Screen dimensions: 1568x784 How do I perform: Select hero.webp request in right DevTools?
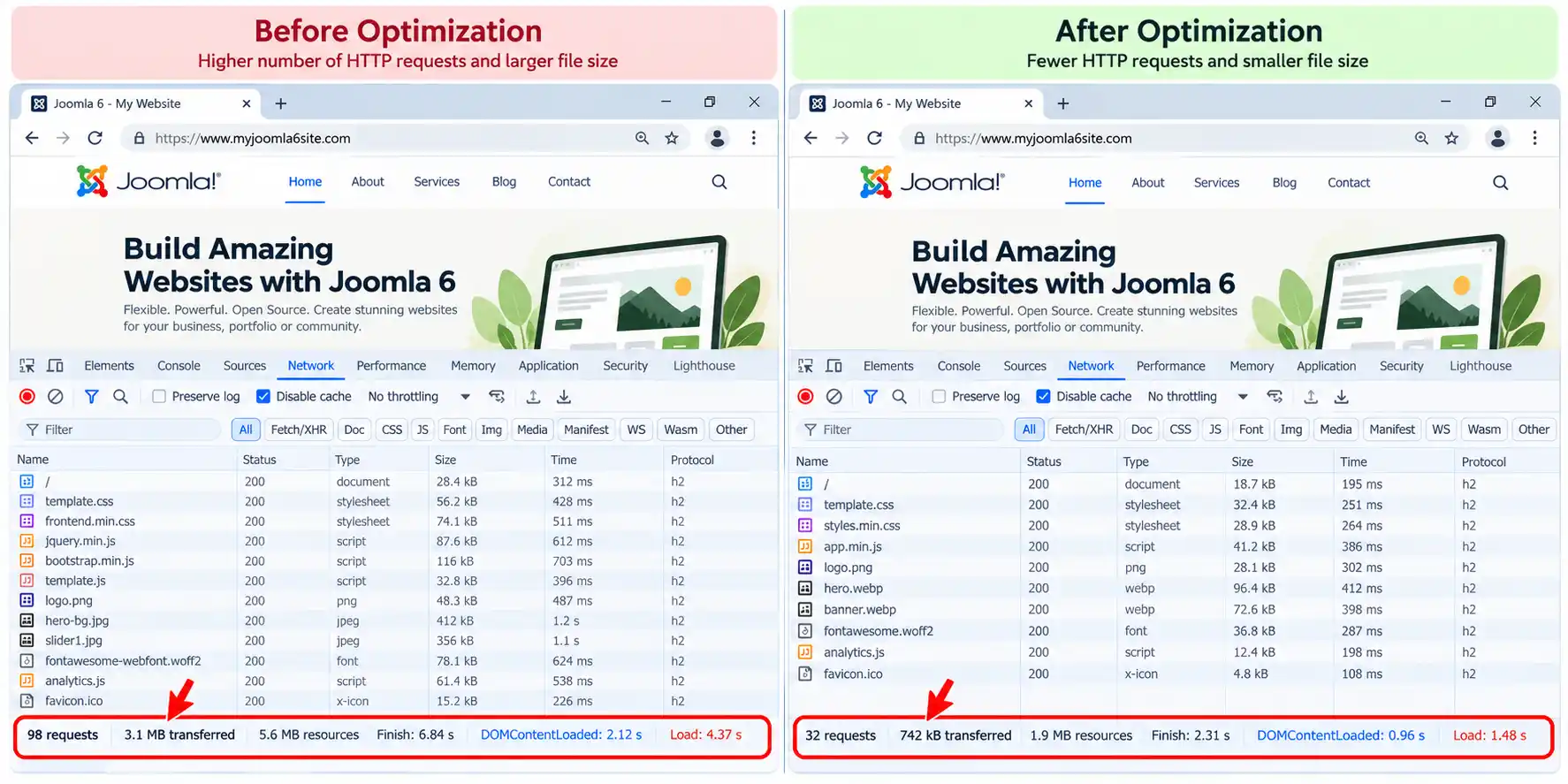point(1175,588)
